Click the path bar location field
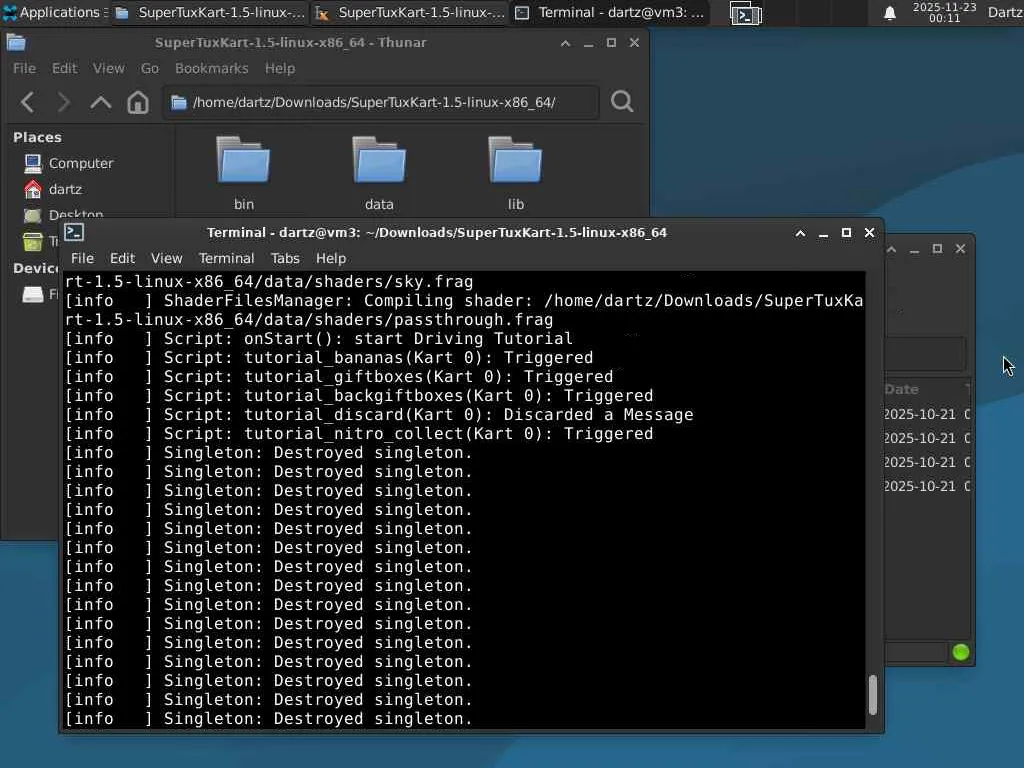Screen dimensions: 1024x768 (381, 102)
